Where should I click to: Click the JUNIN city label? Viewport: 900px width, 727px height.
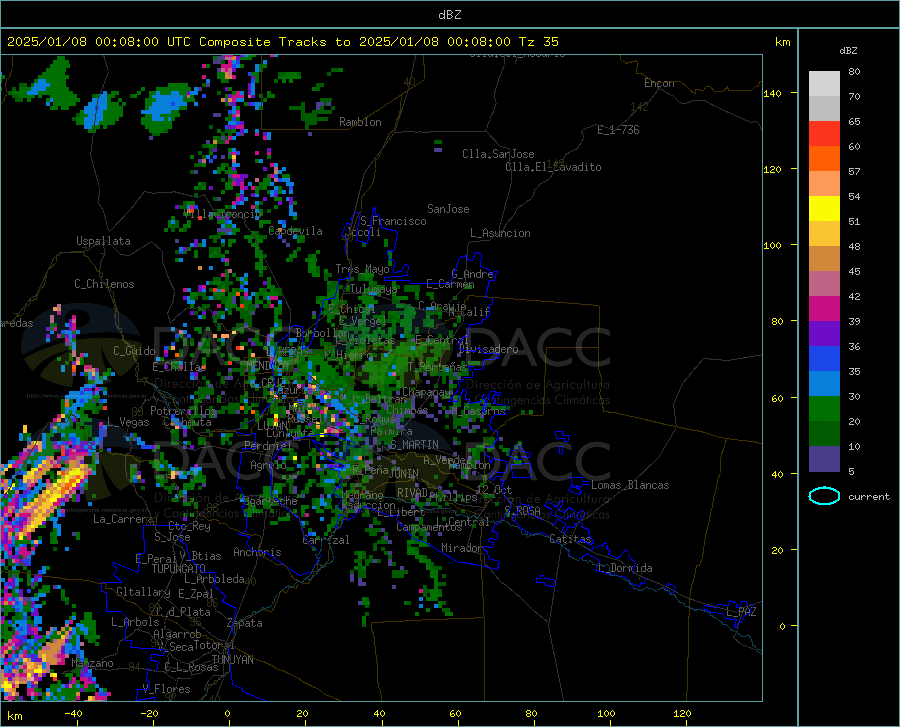(404, 473)
